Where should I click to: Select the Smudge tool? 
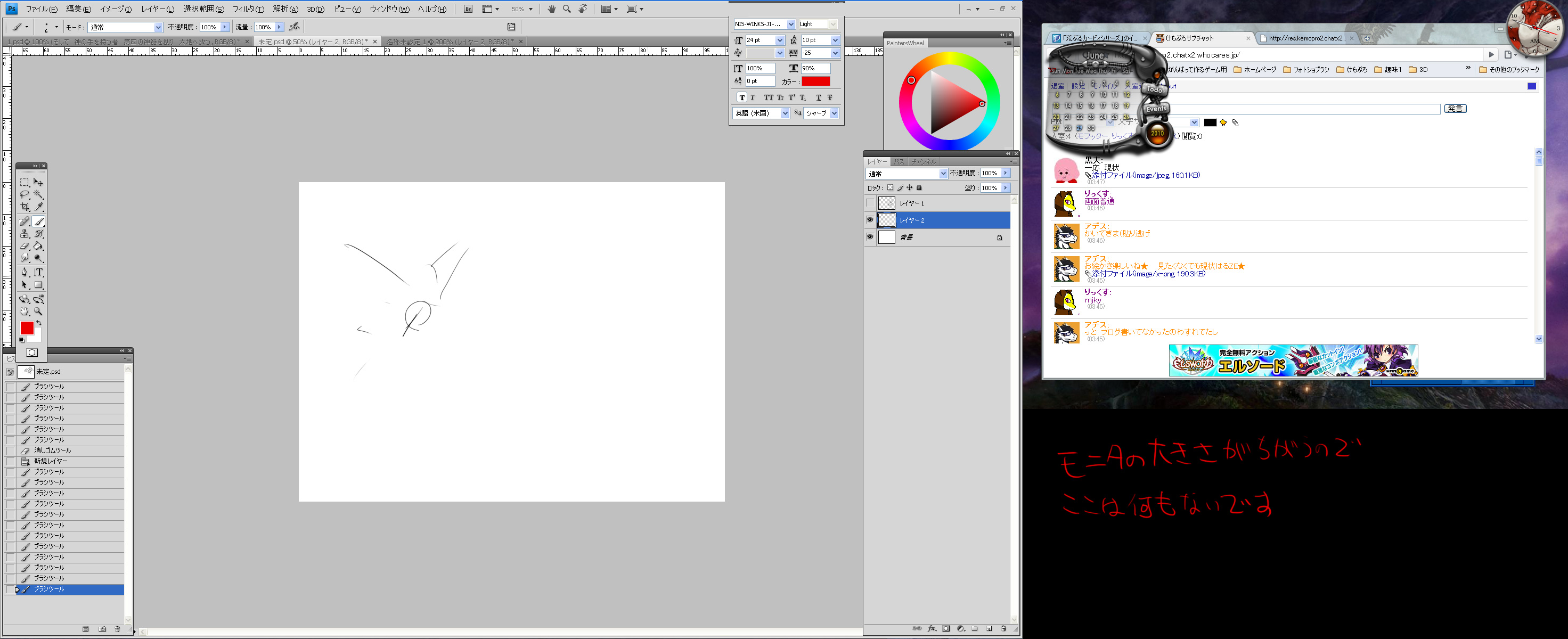point(24,258)
